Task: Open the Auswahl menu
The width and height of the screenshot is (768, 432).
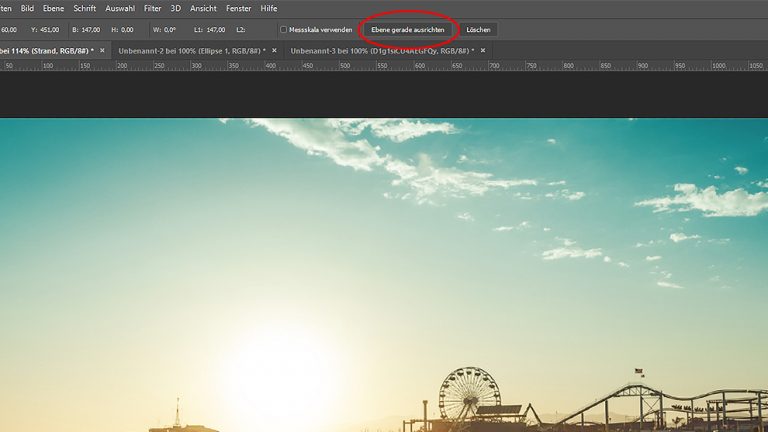Action: pos(120,8)
